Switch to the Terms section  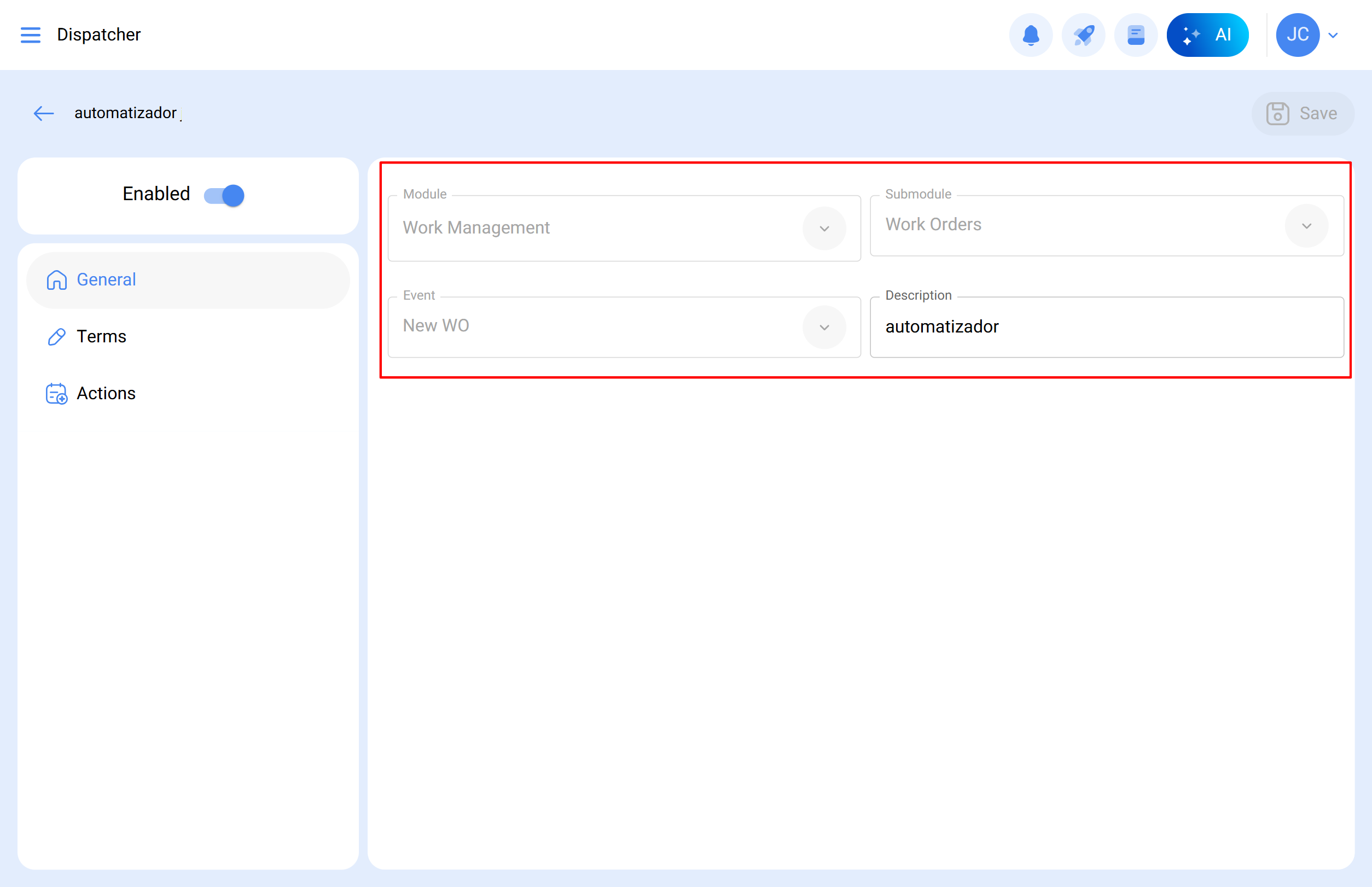click(101, 336)
